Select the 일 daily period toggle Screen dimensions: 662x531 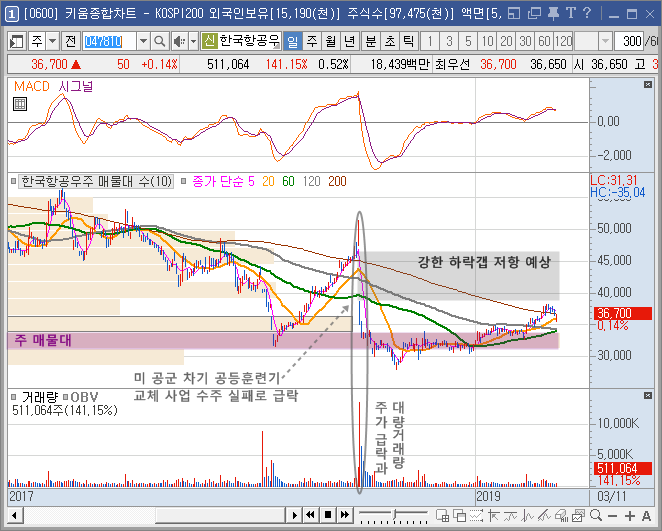[x=293, y=41]
